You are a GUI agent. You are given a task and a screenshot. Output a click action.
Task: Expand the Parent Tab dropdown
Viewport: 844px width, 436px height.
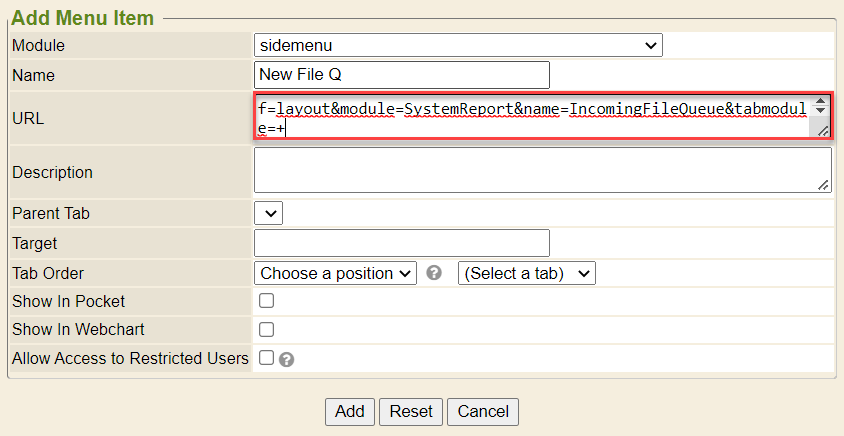pyautogui.click(x=269, y=213)
